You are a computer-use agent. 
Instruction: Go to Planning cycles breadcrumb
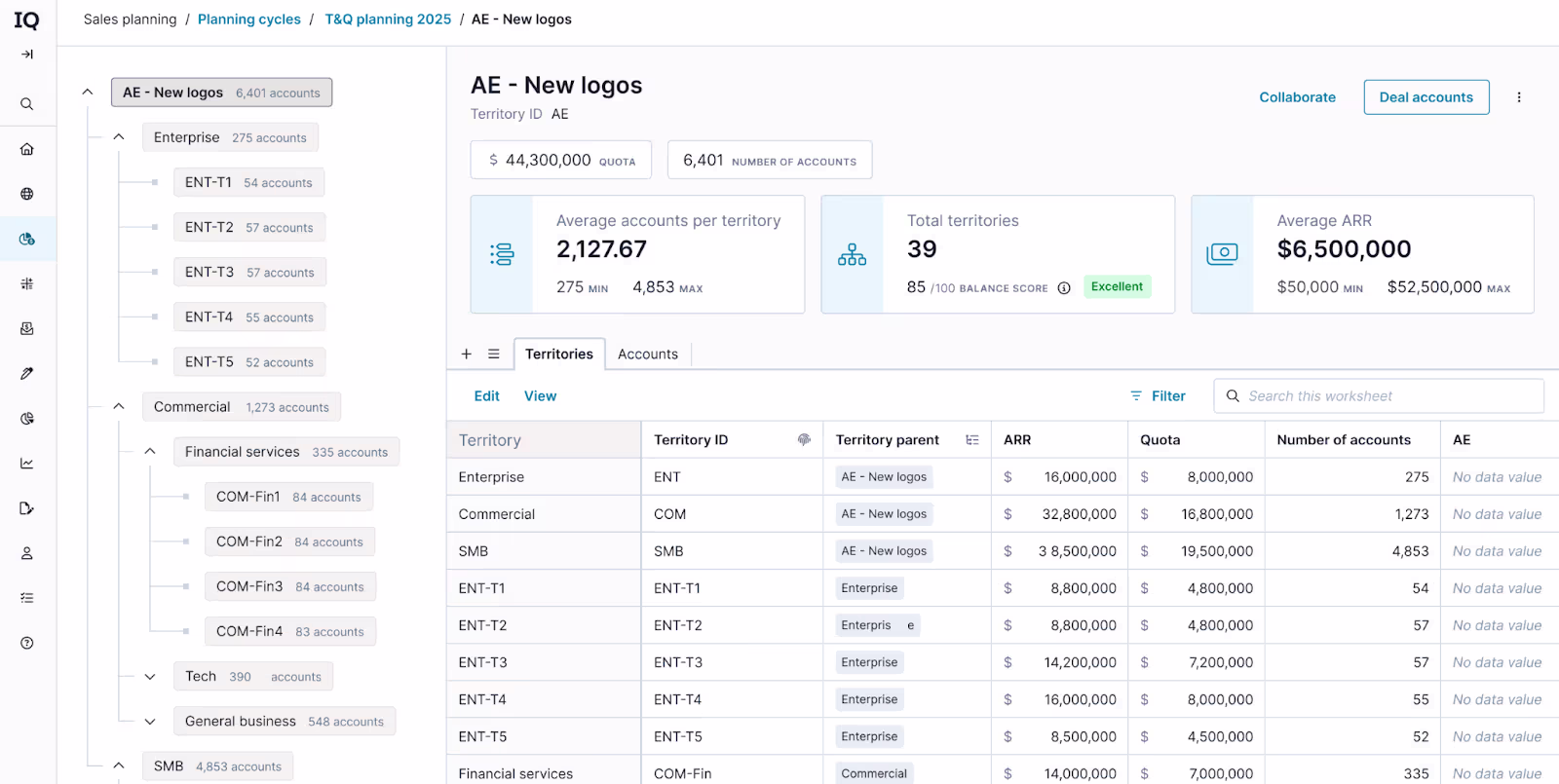249,19
